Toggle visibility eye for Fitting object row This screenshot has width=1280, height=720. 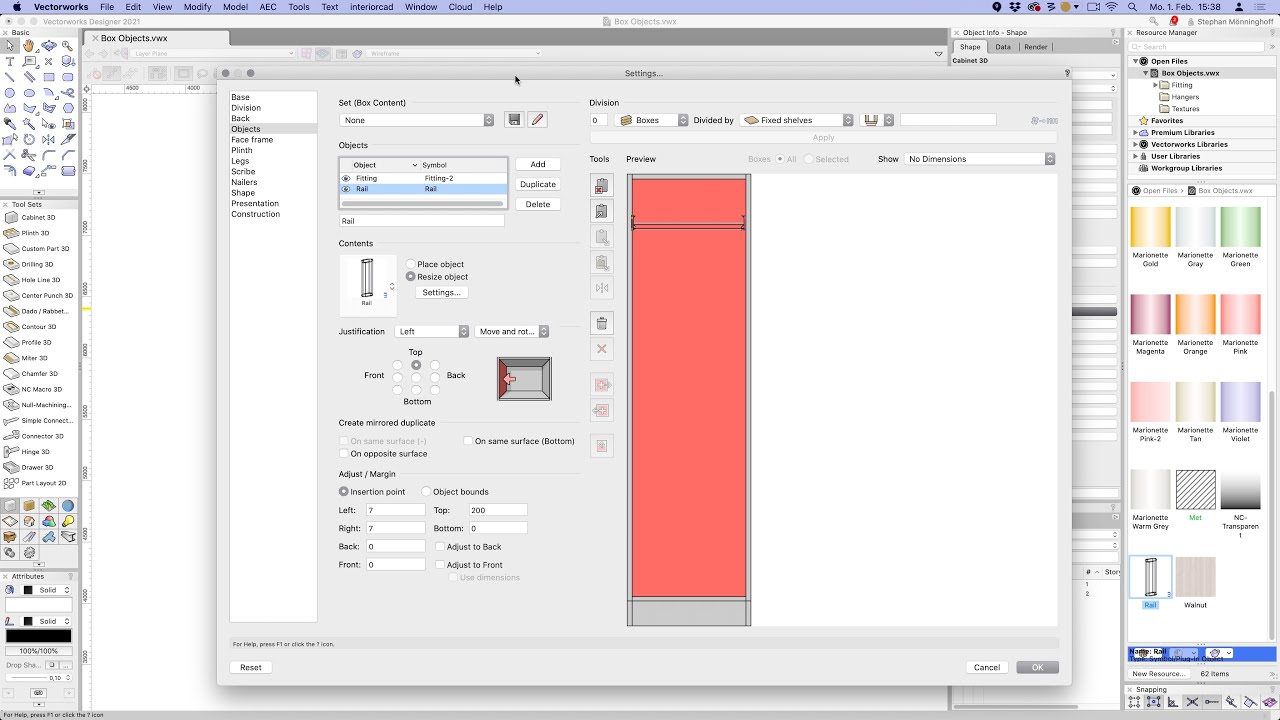click(346, 178)
